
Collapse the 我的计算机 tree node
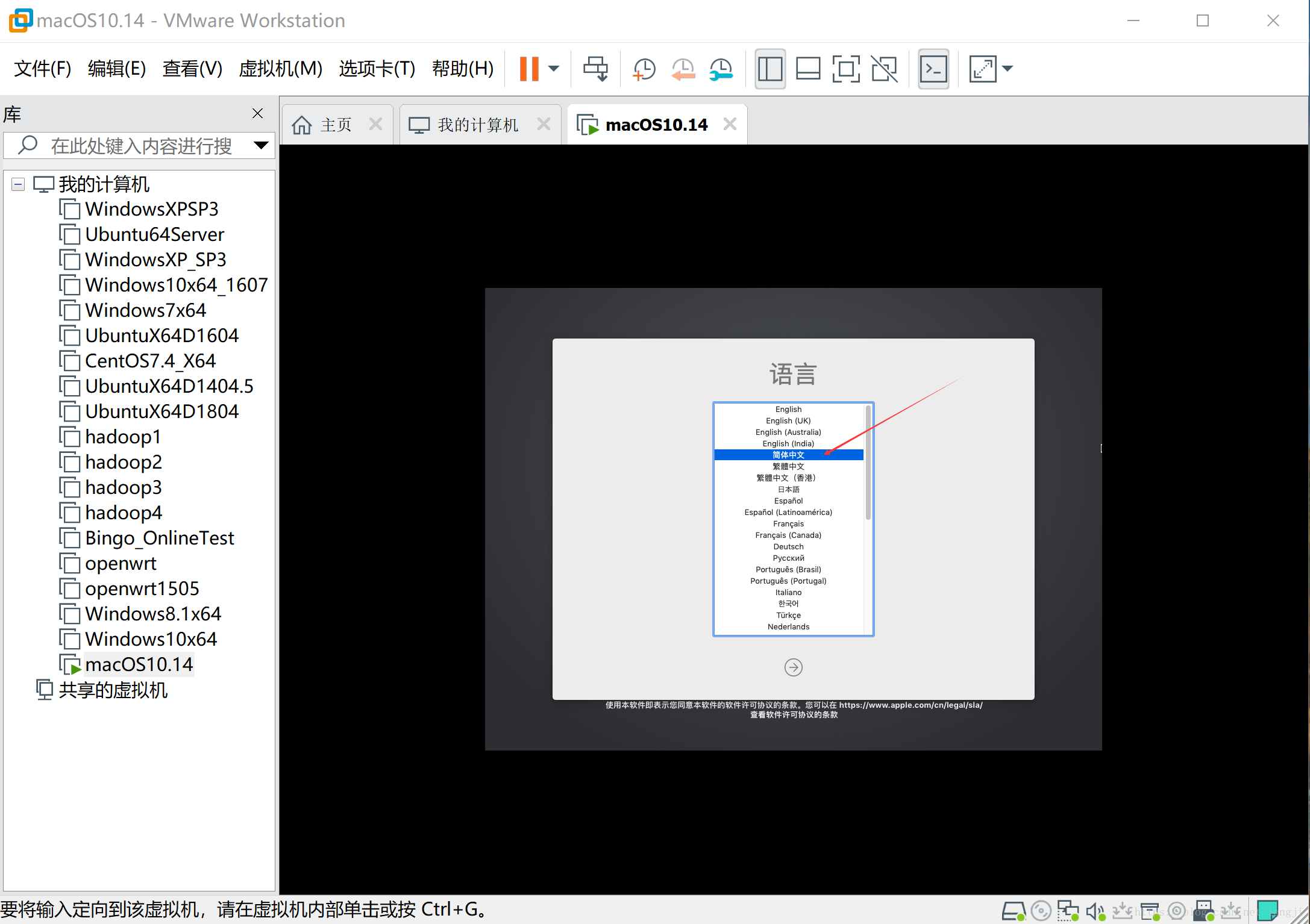[x=18, y=184]
